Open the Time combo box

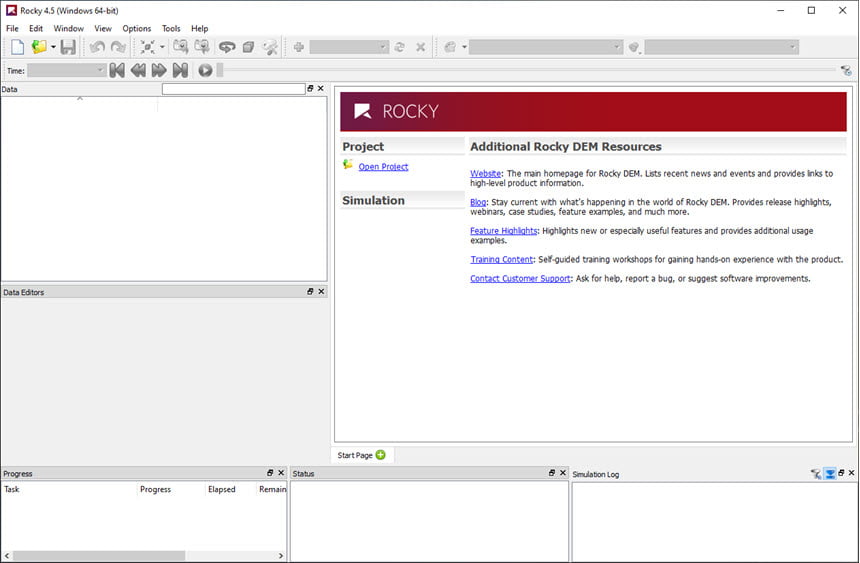pos(66,70)
